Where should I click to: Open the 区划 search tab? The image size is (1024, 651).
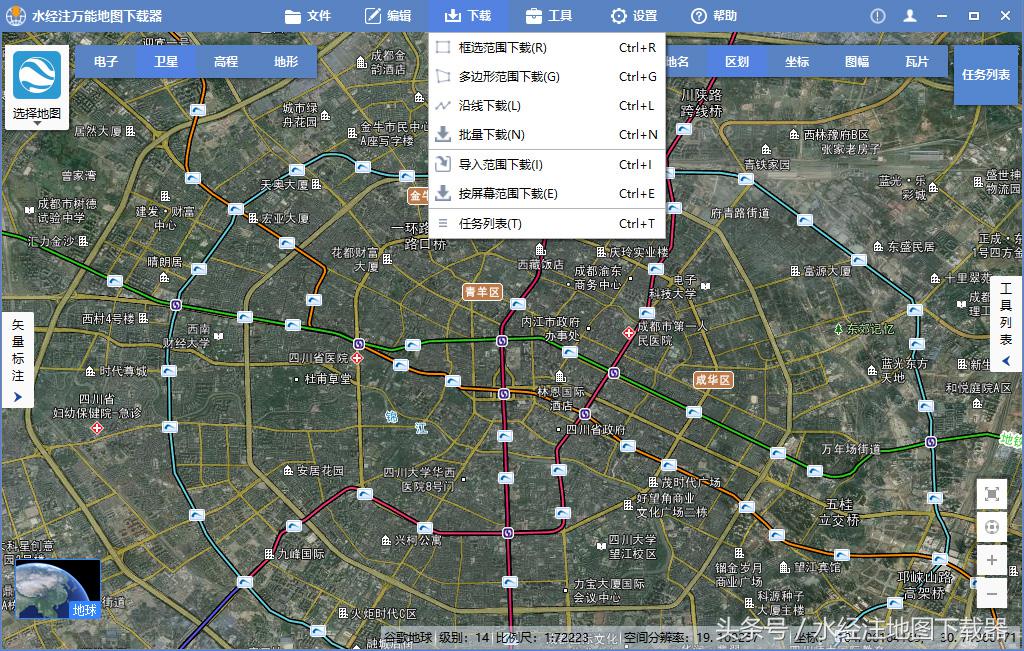(x=737, y=61)
